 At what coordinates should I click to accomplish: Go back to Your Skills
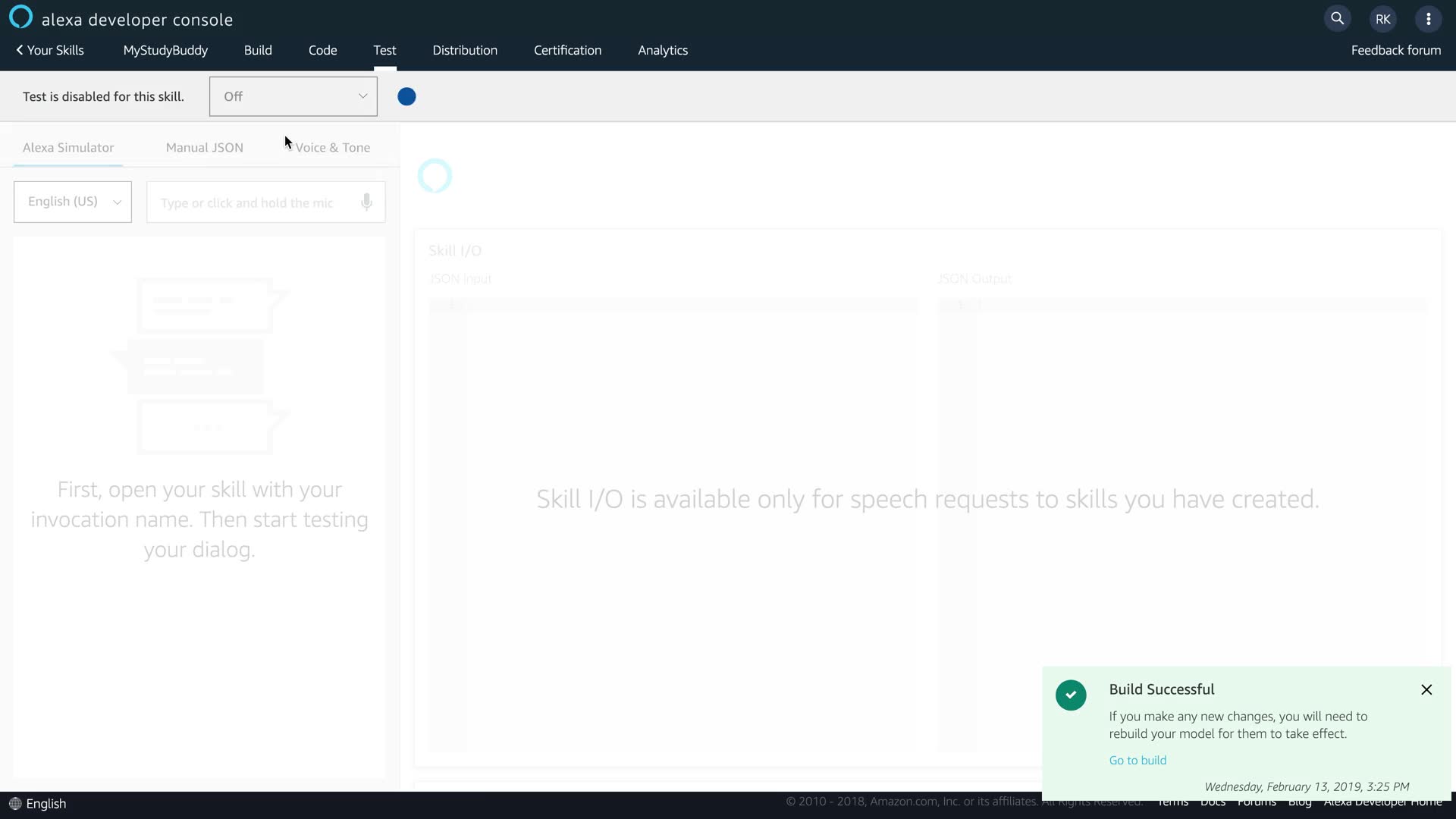point(50,50)
